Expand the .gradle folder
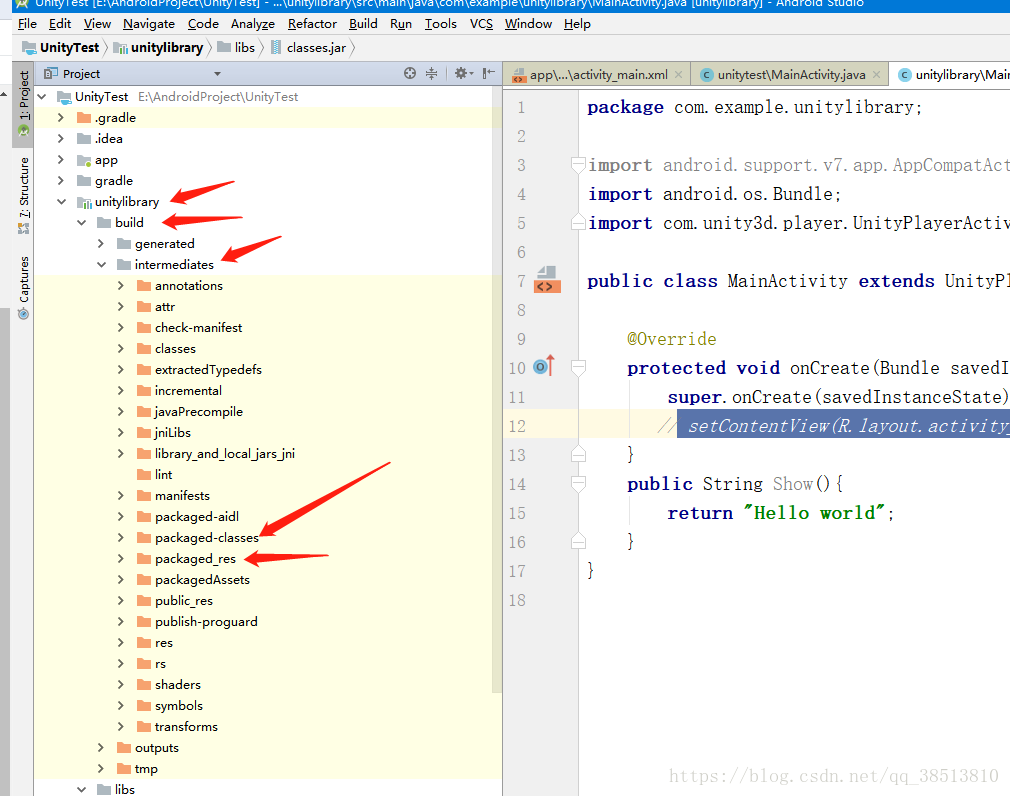 pos(61,117)
